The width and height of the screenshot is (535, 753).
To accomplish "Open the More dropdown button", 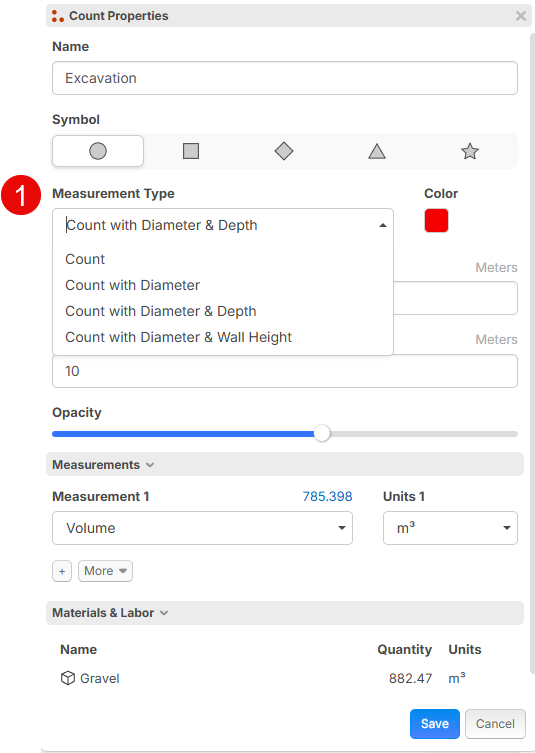I will pyautogui.click(x=105, y=571).
